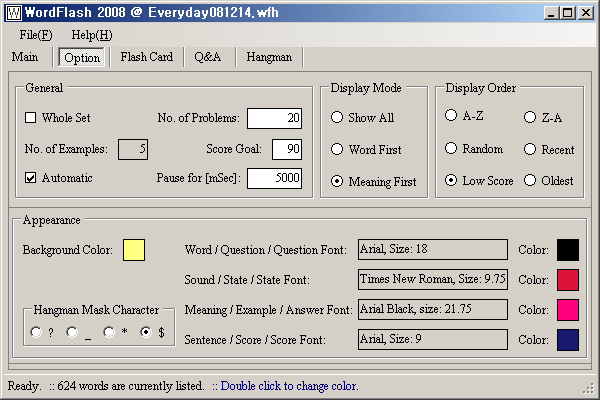Viewport: 600px width, 400px height.
Task: Click the 'Sentence / Score / Score Font:' label
Action: 255,340
